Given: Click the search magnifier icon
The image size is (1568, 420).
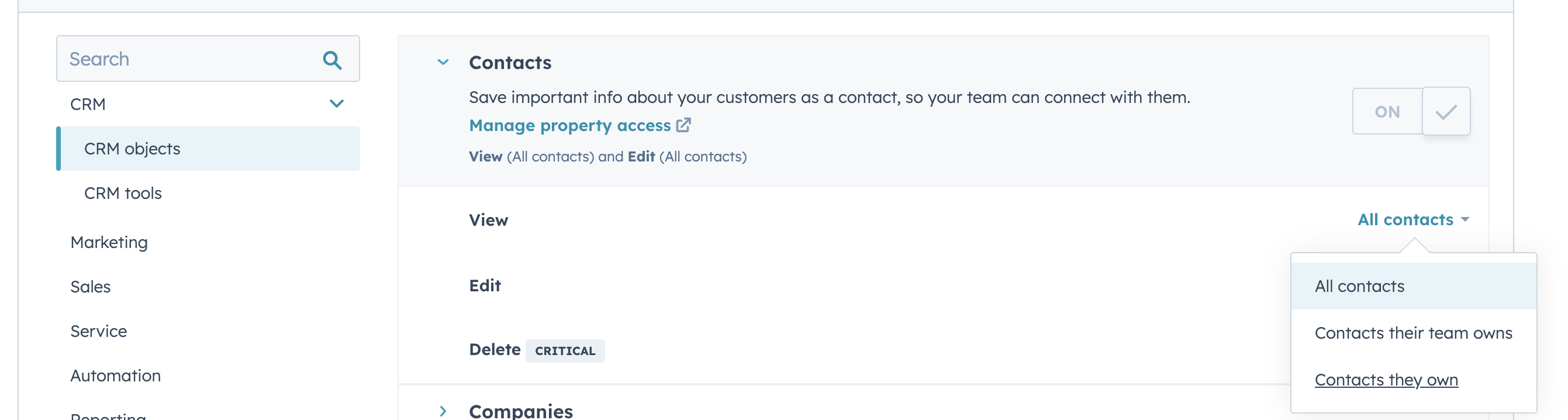Looking at the screenshot, I should point(332,58).
